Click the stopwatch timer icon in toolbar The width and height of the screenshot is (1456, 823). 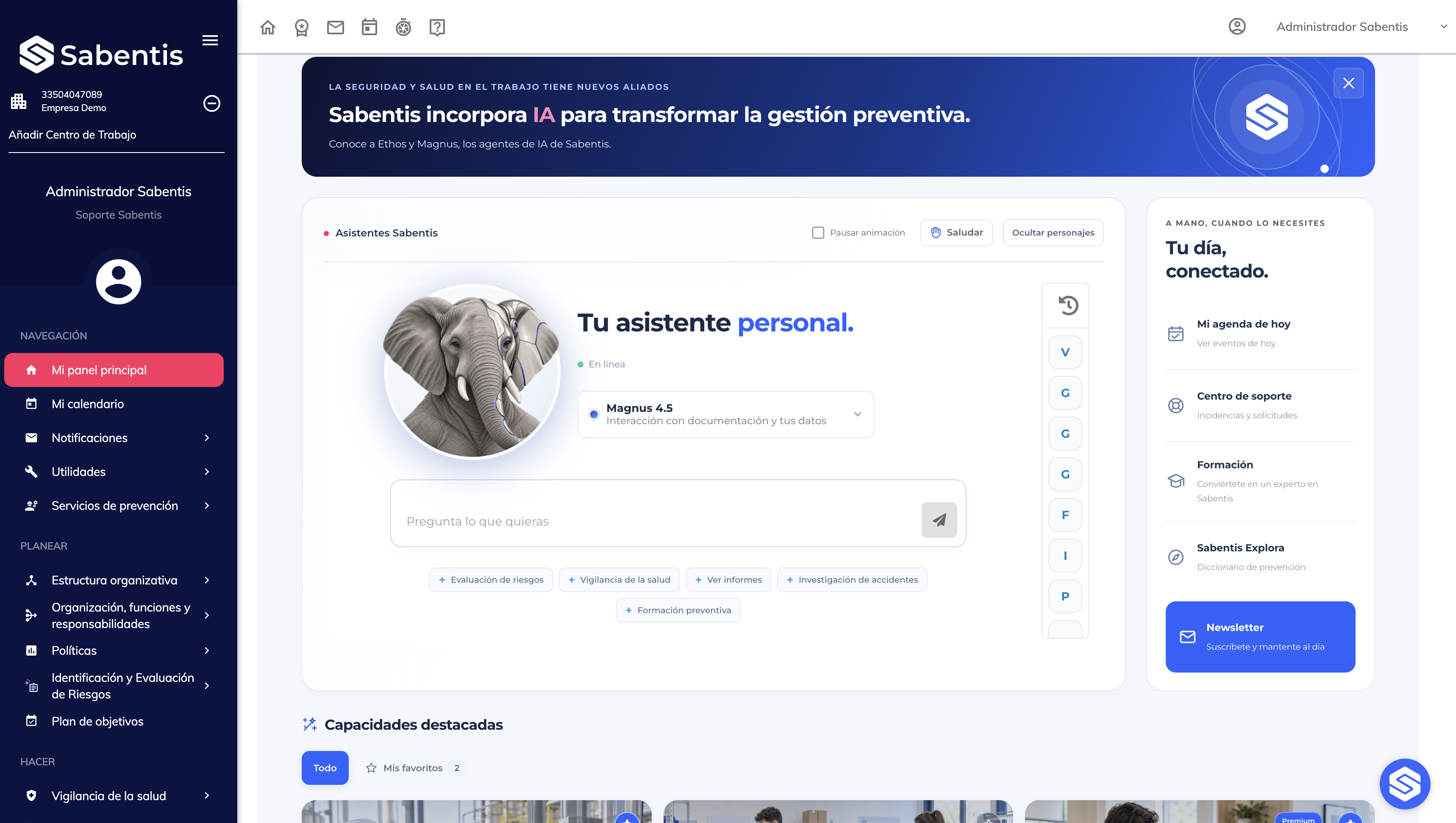coord(403,27)
